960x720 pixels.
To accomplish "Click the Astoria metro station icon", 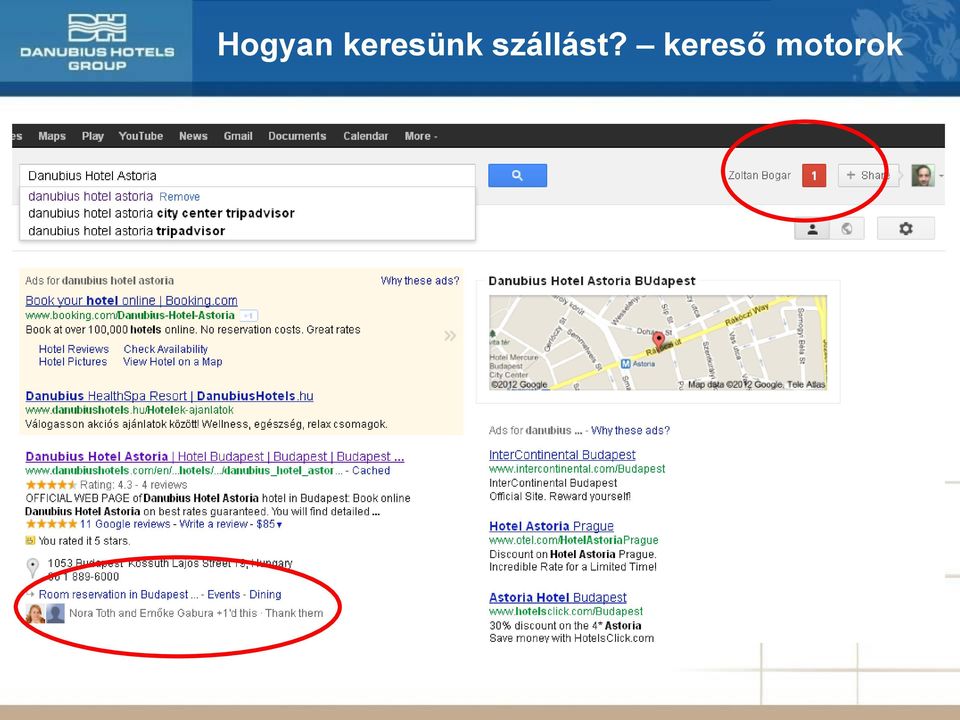I will click(625, 364).
